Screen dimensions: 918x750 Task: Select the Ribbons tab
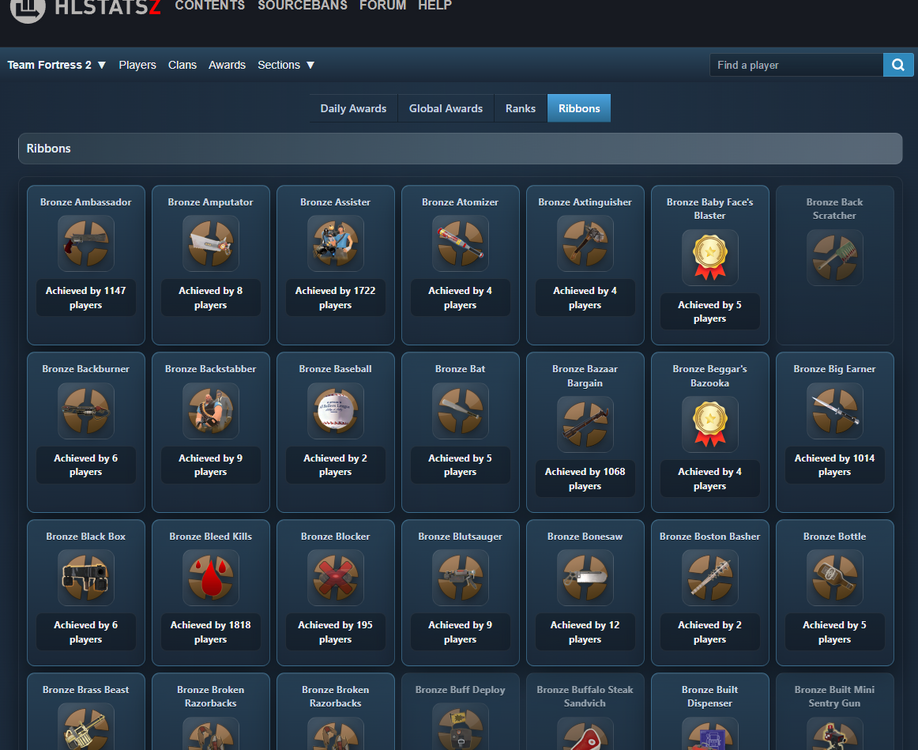coord(579,108)
